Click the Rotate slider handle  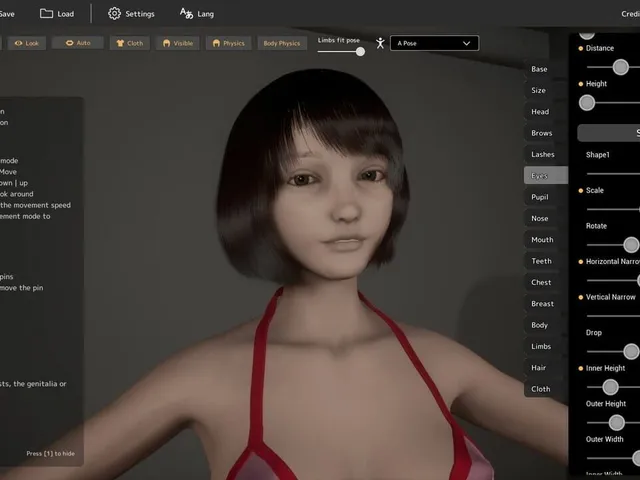631,245
